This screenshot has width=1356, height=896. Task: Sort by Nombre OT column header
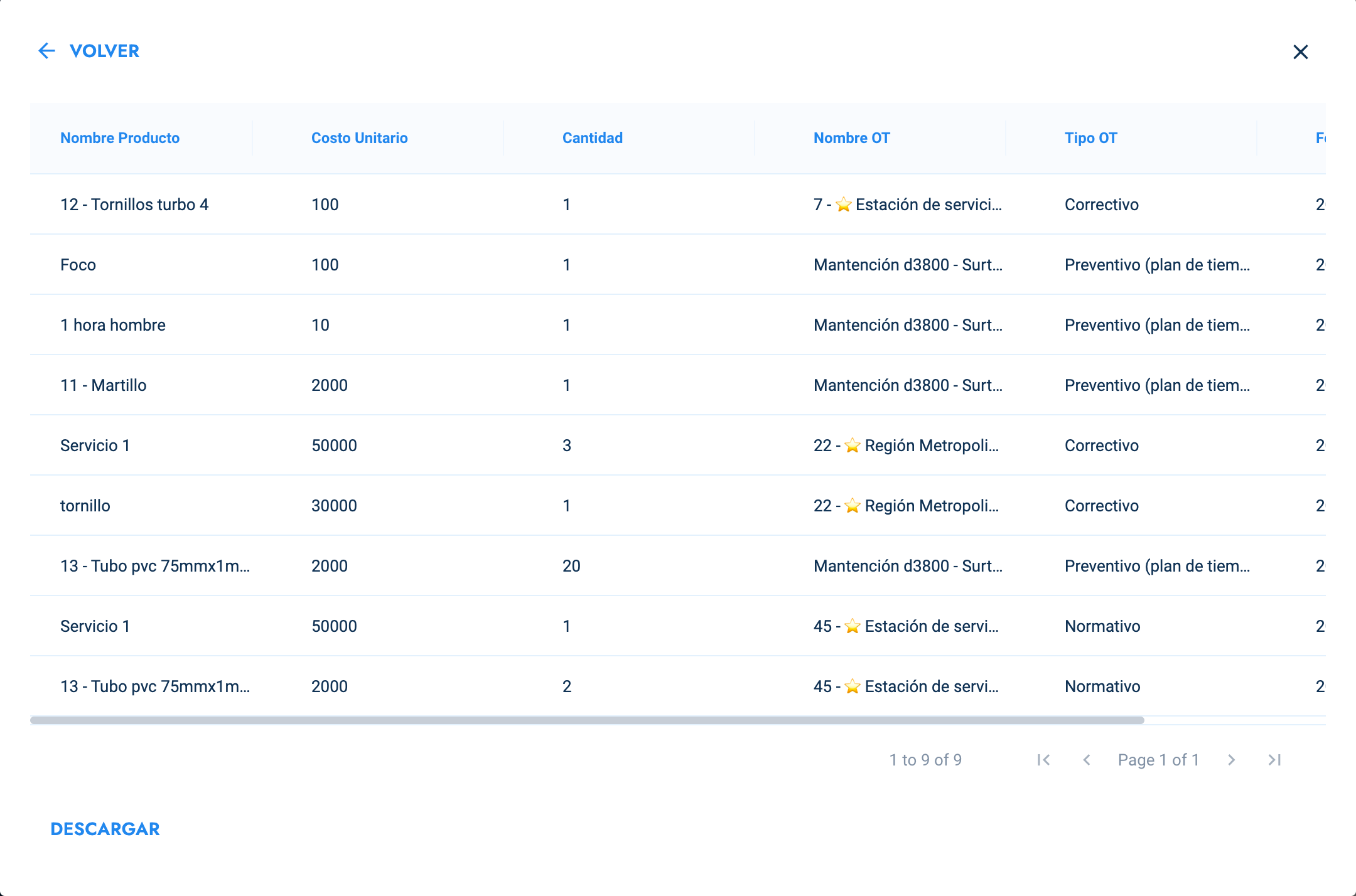point(852,138)
